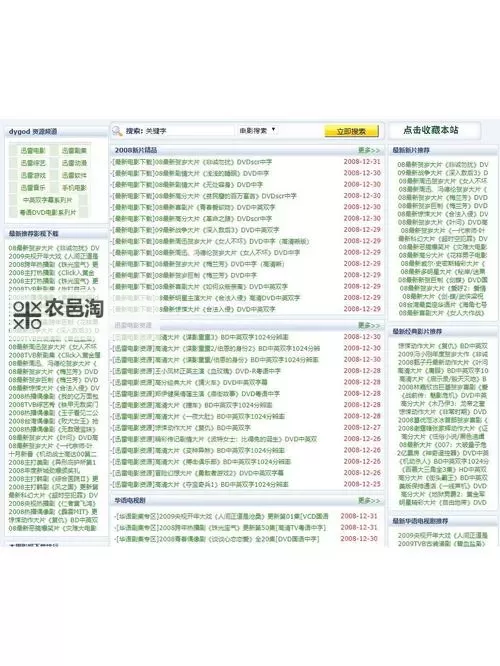Screen dimensions: 500x666
Task: Click the 点击收藏本站 button
Action: 431,130
